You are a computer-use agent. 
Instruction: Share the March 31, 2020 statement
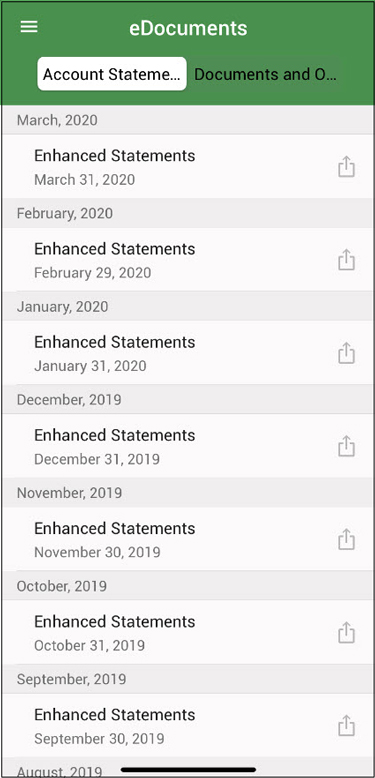click(346, 167)
